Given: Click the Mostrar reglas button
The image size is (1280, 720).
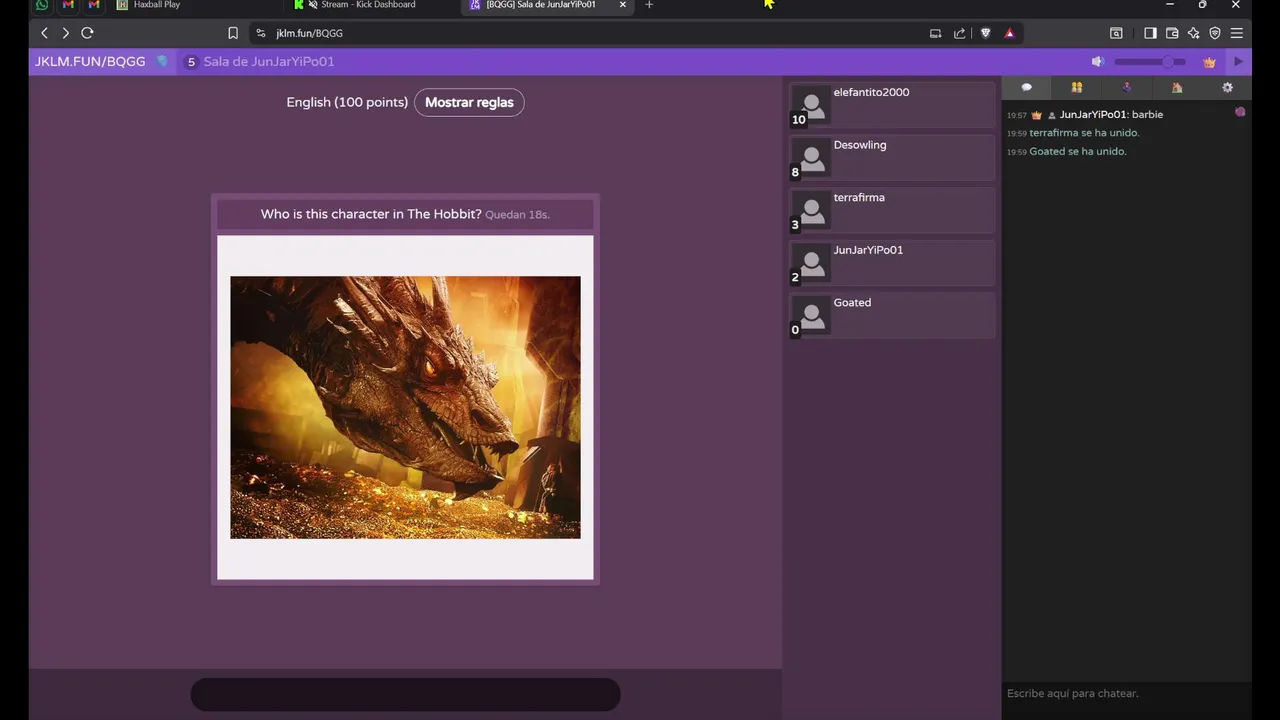Looking at the screenshot, I should pos(469,102).
